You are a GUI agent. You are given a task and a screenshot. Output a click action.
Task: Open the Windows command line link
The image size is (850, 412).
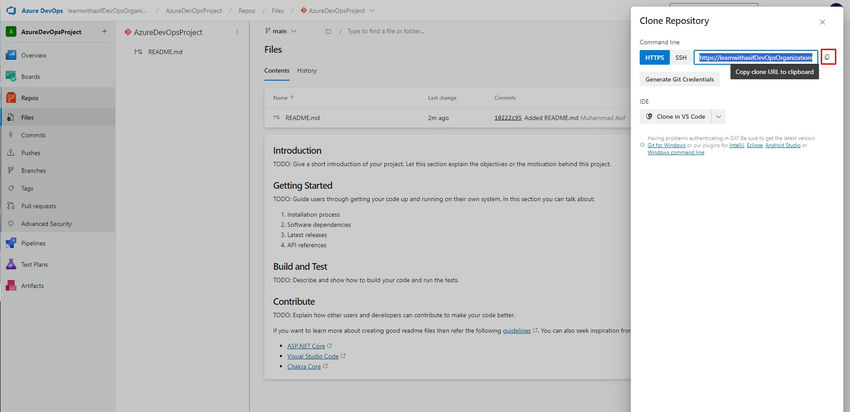[676, 152]
